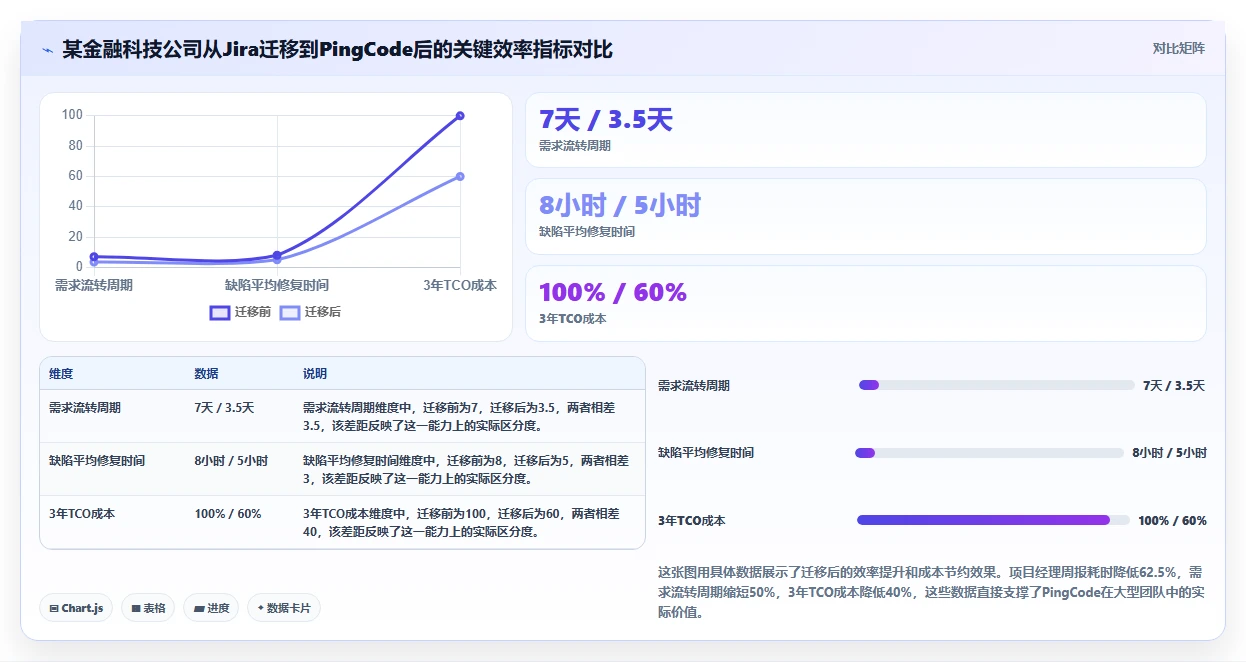The width and height of the screenshot is (1246, 662).
Task: Click the 缺陷平均修复时间 x-axis label
Action: point(277,285)
